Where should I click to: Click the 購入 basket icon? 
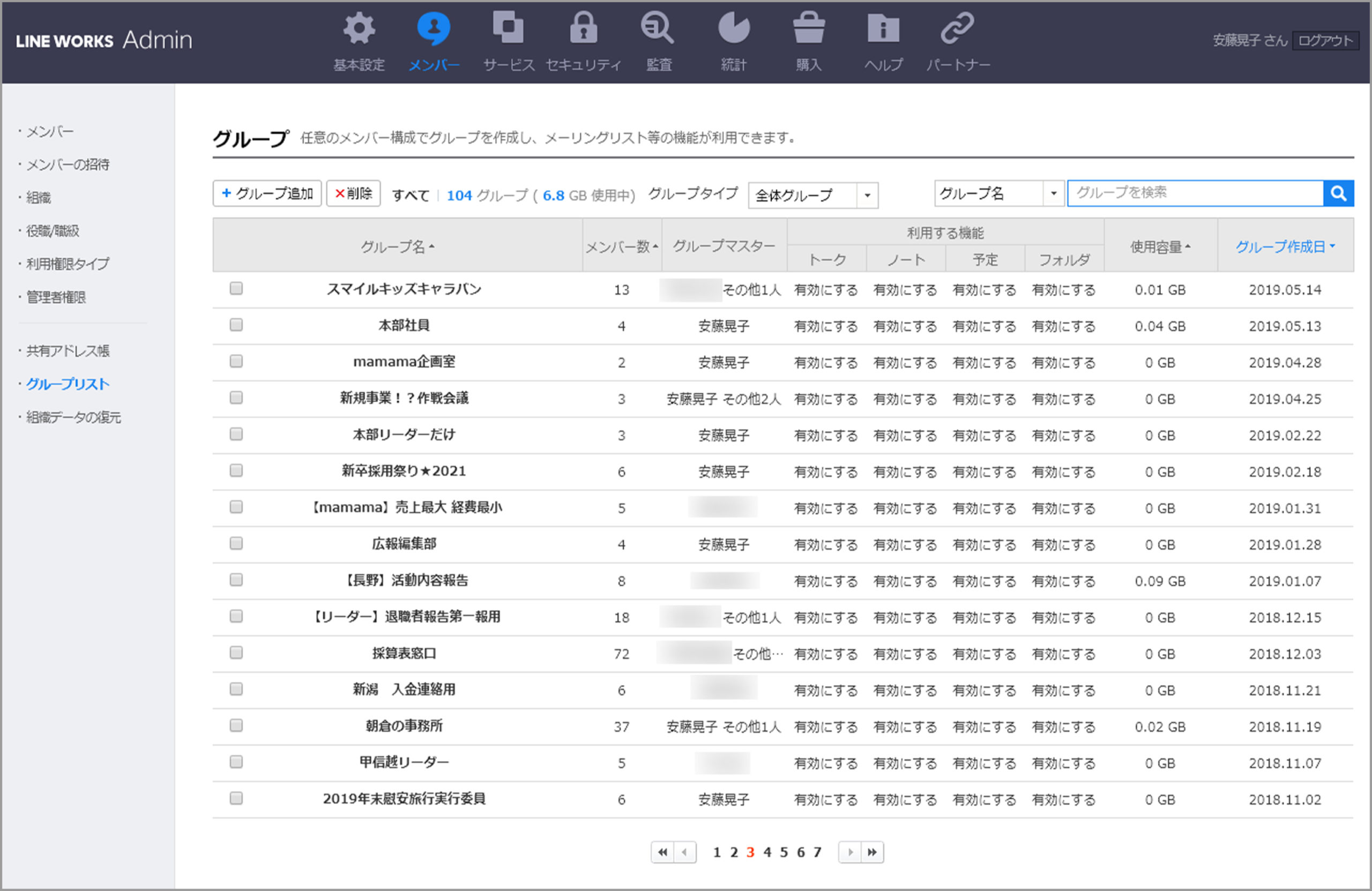pyautogui.click(x=808, y=29)
